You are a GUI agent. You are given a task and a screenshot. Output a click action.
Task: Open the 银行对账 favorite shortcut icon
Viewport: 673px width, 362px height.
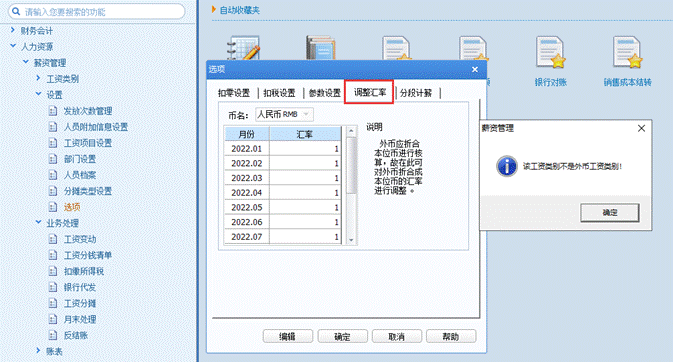(x=550, y=53)
